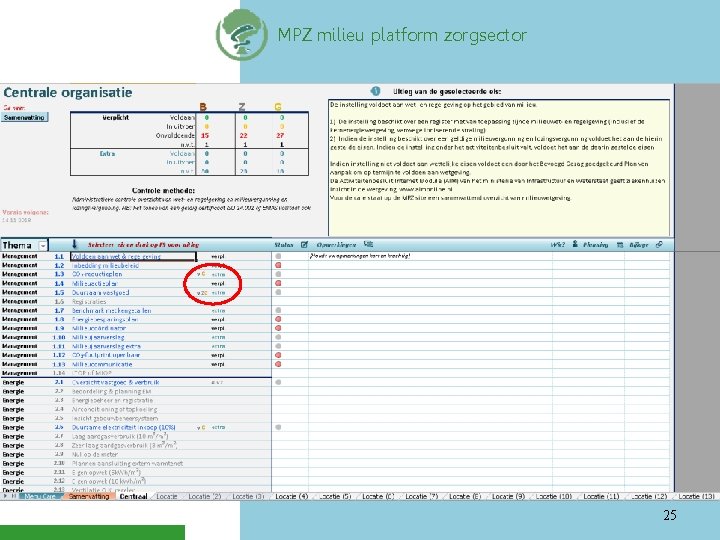
Task: Switch to the Samenvatting sheet tab
Action: click(89, 496)
